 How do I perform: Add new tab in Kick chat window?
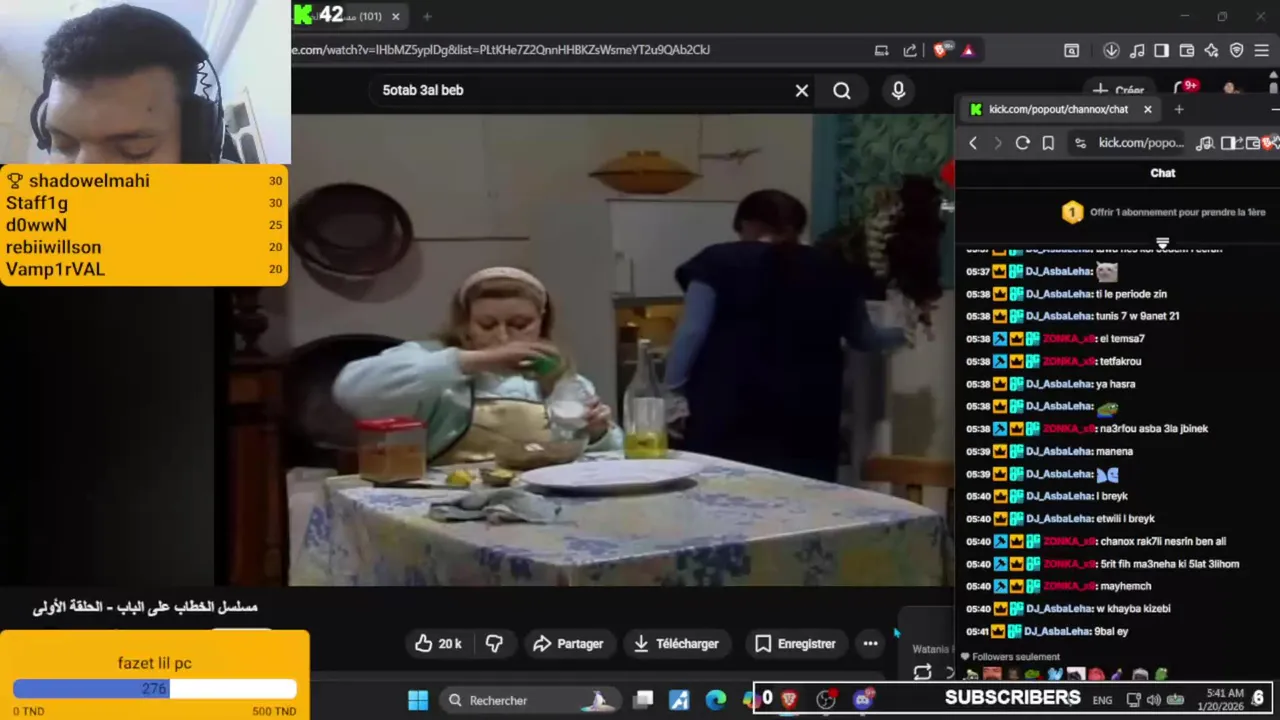coord(1179,109)
